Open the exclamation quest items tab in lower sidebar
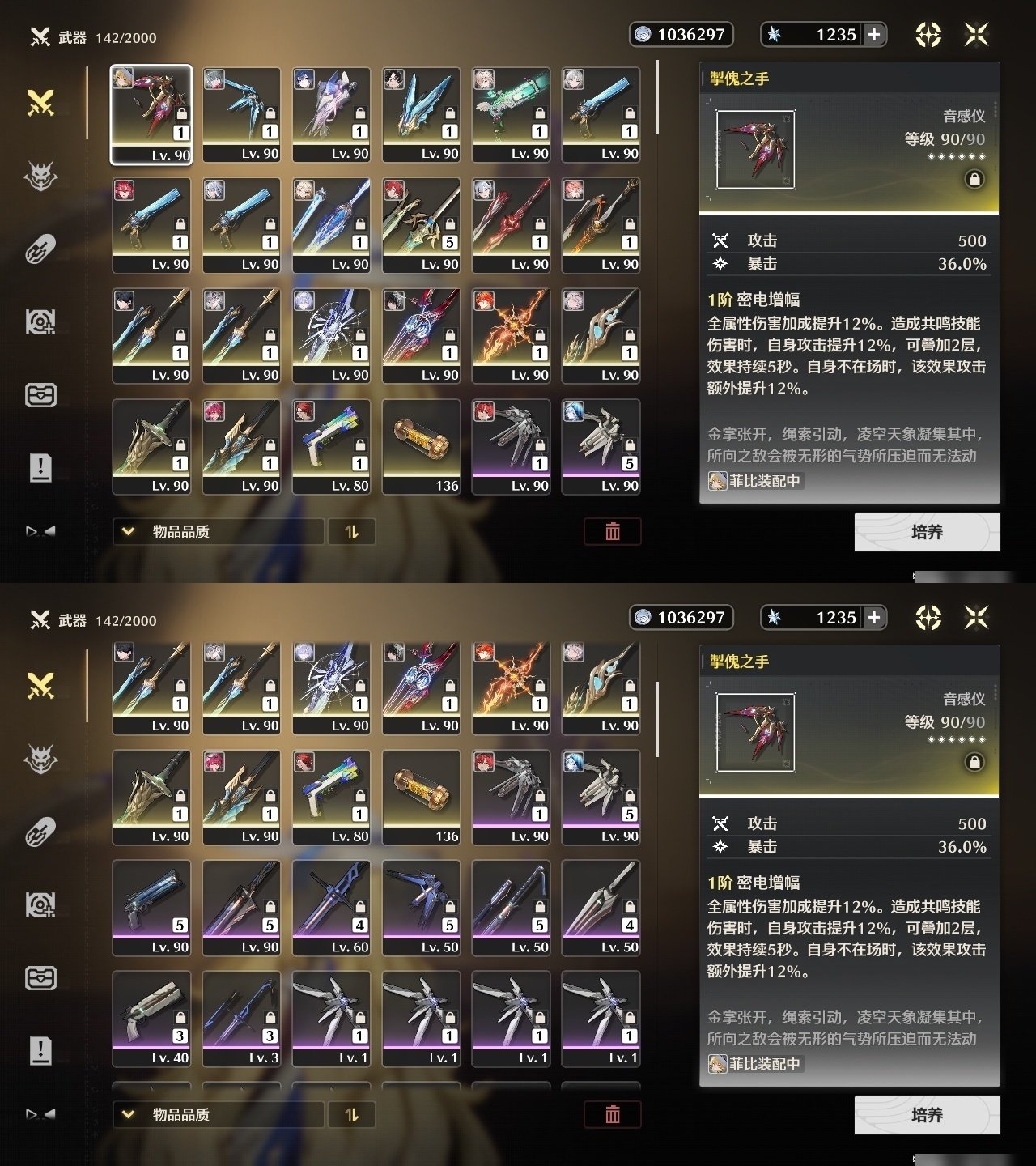 [x=40, y=1050]
